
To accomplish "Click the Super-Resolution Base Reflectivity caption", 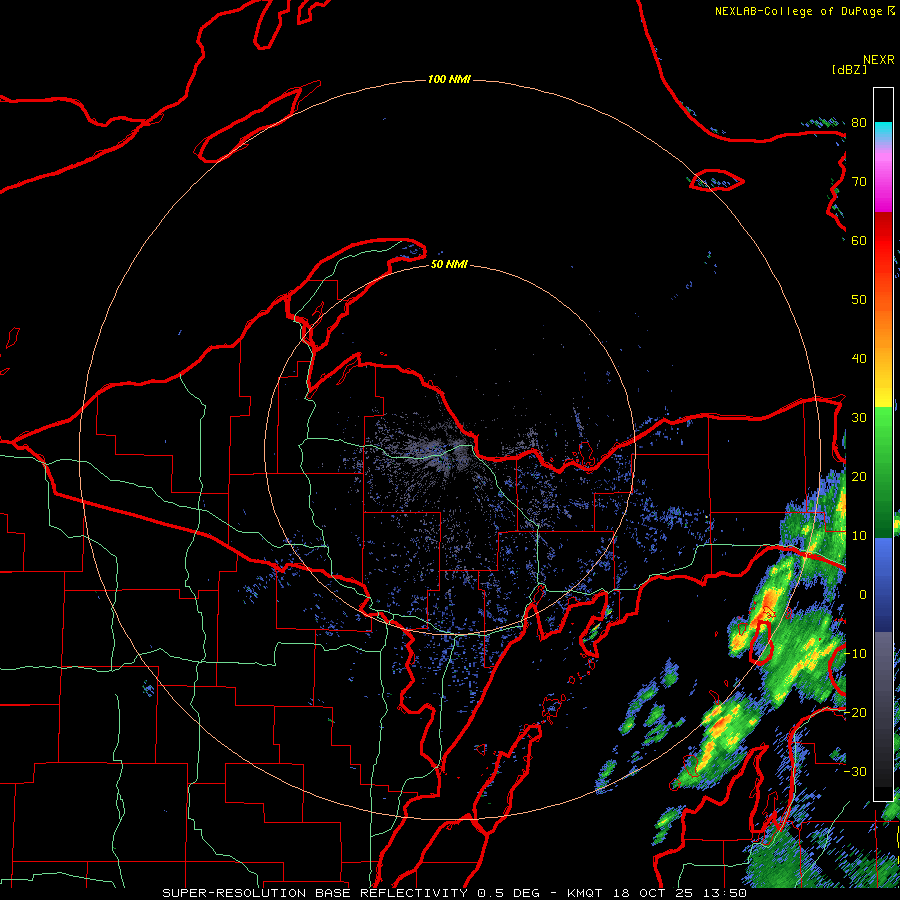I will click(454, 893).
